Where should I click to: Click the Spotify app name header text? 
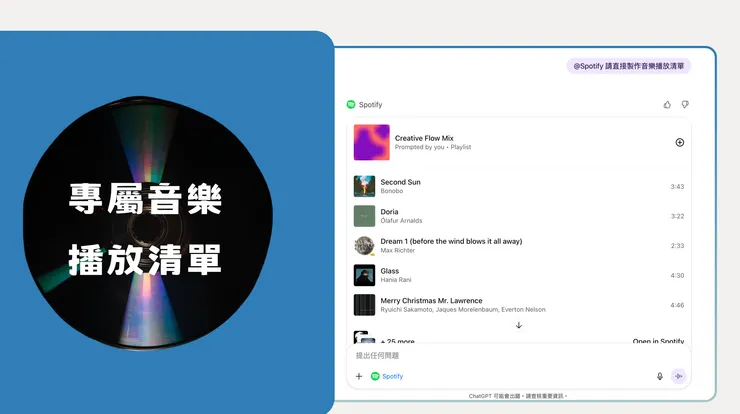point(370,105)
